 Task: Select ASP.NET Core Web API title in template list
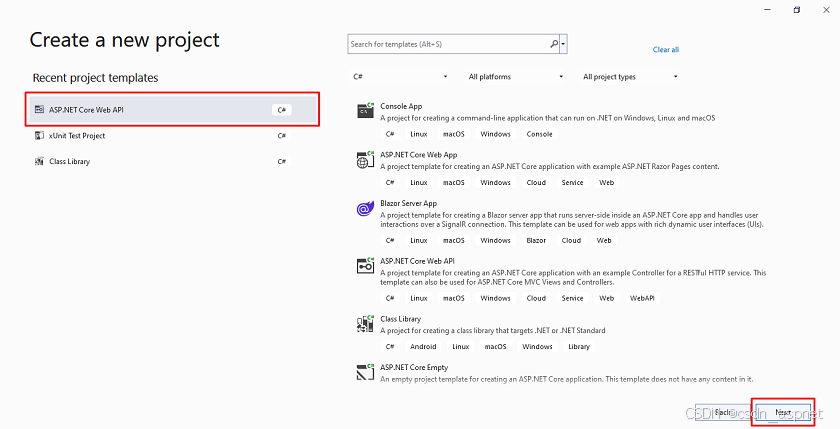(417, 261)
